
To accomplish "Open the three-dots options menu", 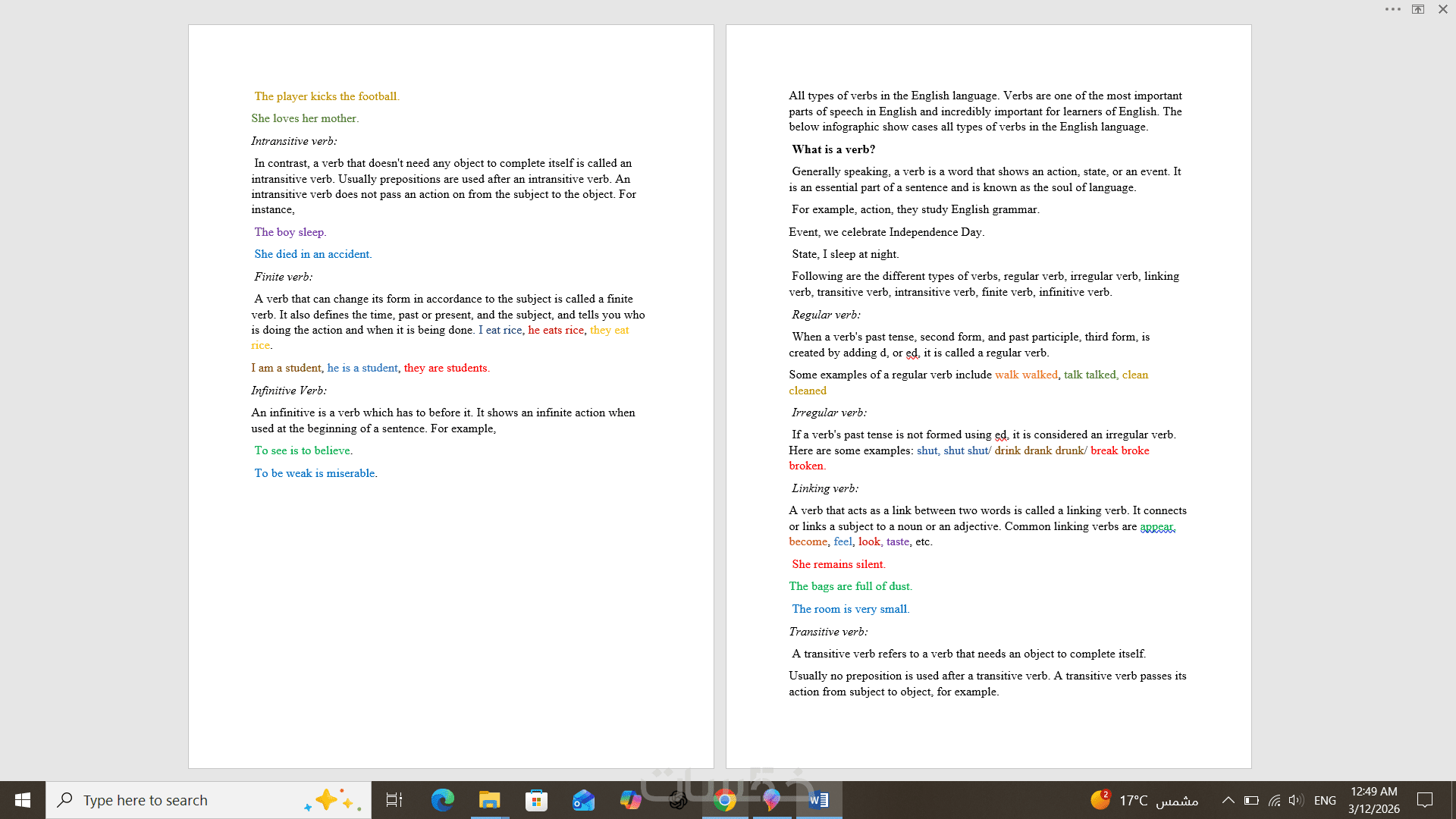I will [x=1392, y=9].
